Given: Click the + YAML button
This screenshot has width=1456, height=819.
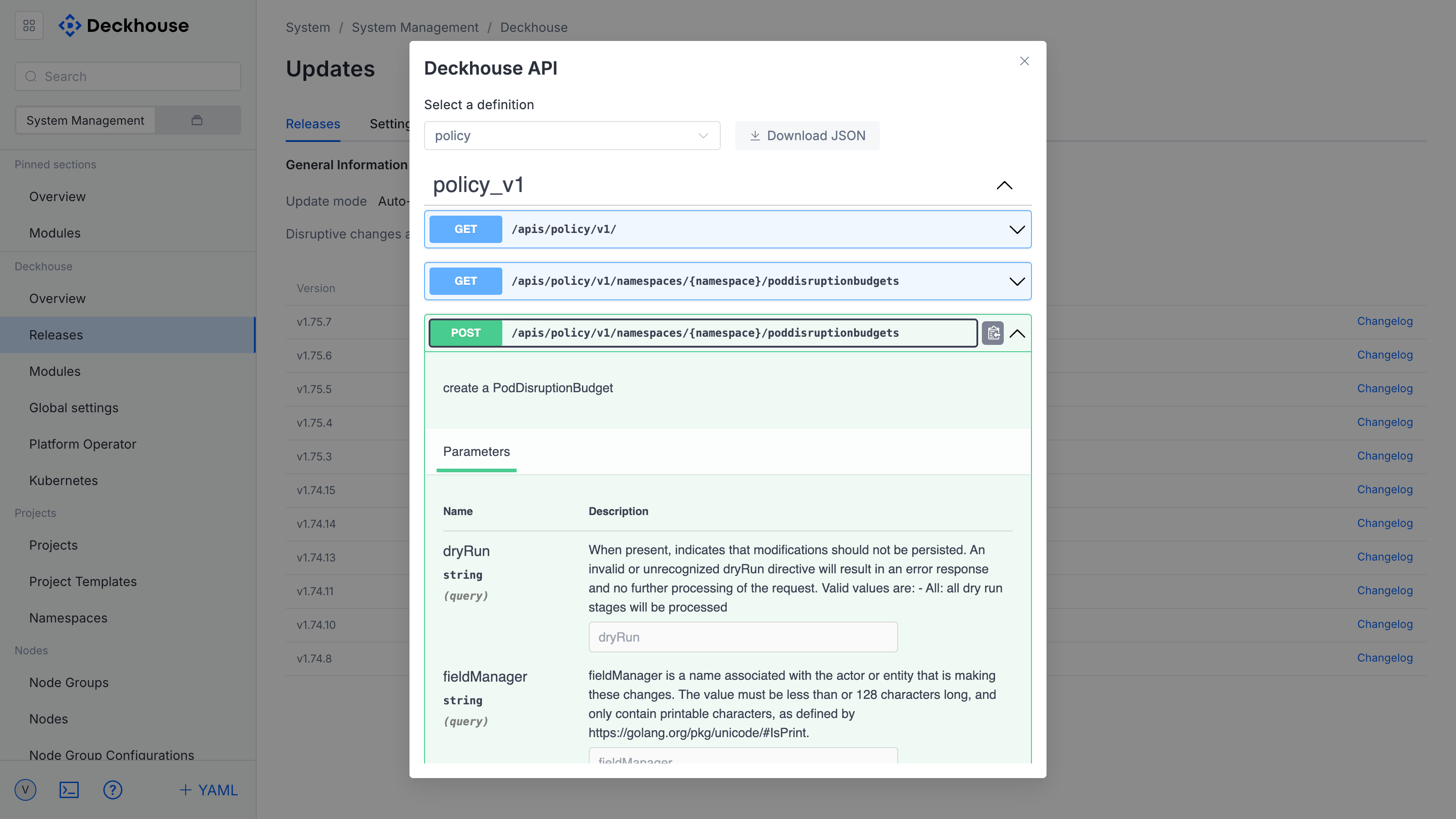Looking at the screenshot, I should tap(208, 789).
